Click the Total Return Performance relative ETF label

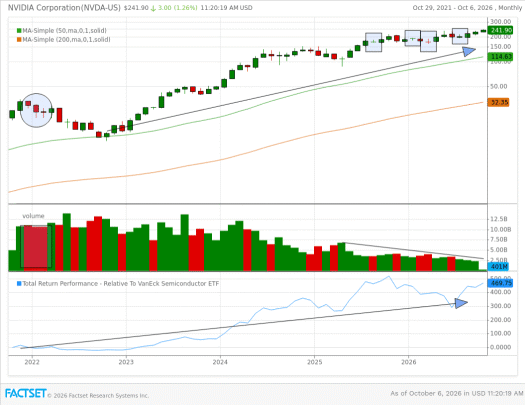coord(121,284)
